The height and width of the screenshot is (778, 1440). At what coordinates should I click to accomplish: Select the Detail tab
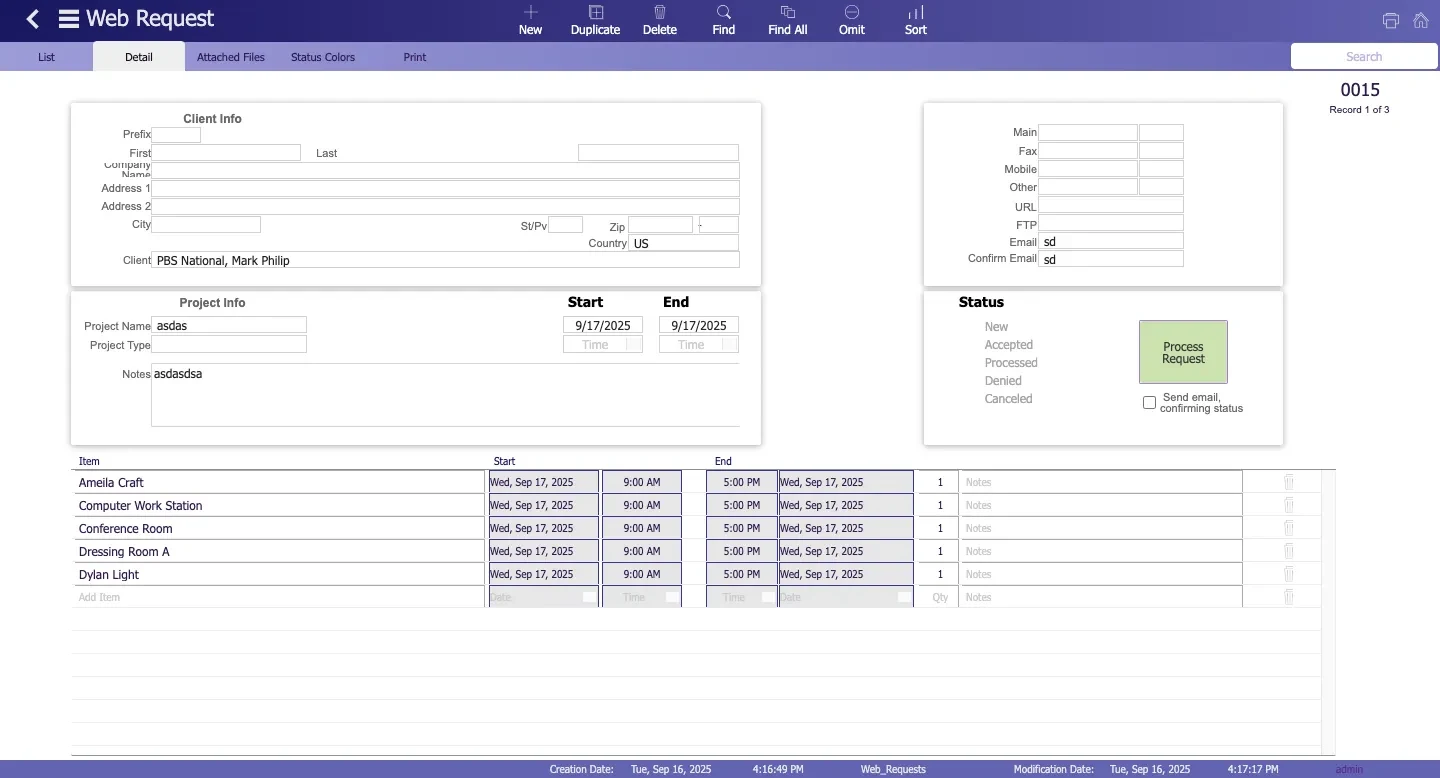[x=139, y=57]
